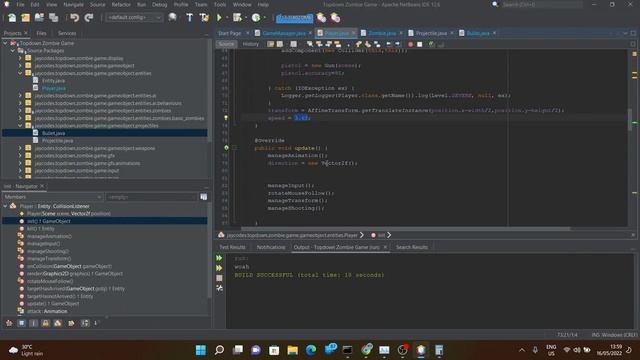Open the Navigate menu
The width and height of the screenshot is (640, 360).
[73, 4]
